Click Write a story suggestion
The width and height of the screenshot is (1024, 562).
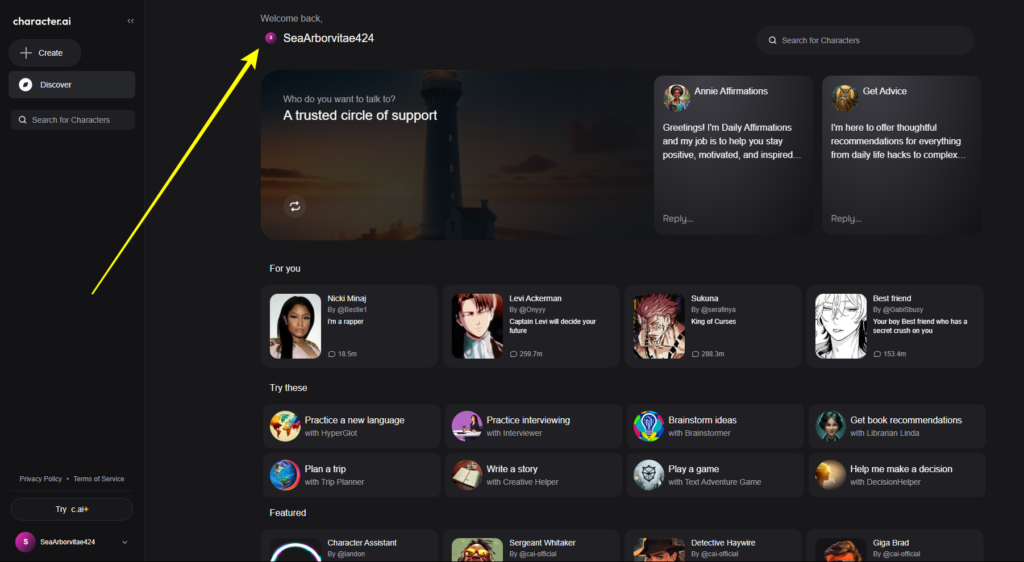533,475
